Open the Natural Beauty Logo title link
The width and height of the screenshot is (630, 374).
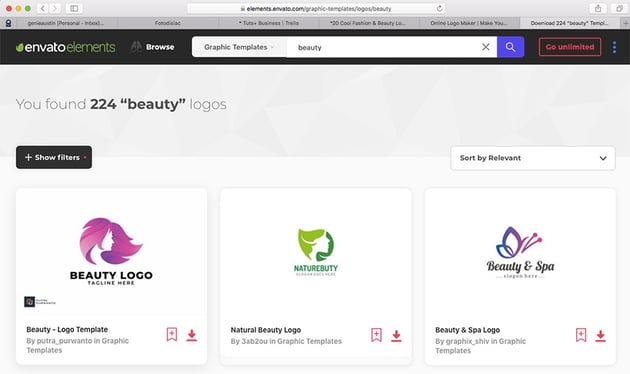(266, 330)
